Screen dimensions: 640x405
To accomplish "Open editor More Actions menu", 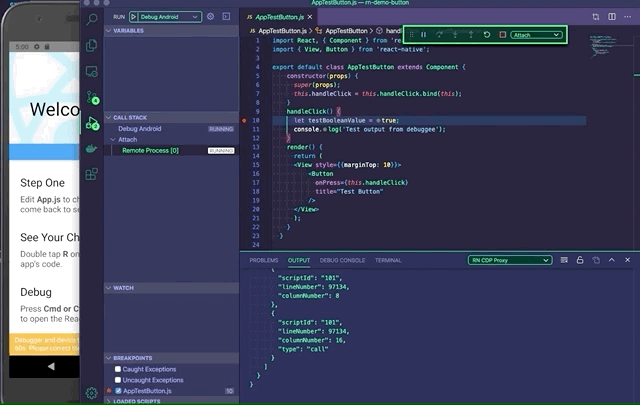I will click(x=627, y=17).
